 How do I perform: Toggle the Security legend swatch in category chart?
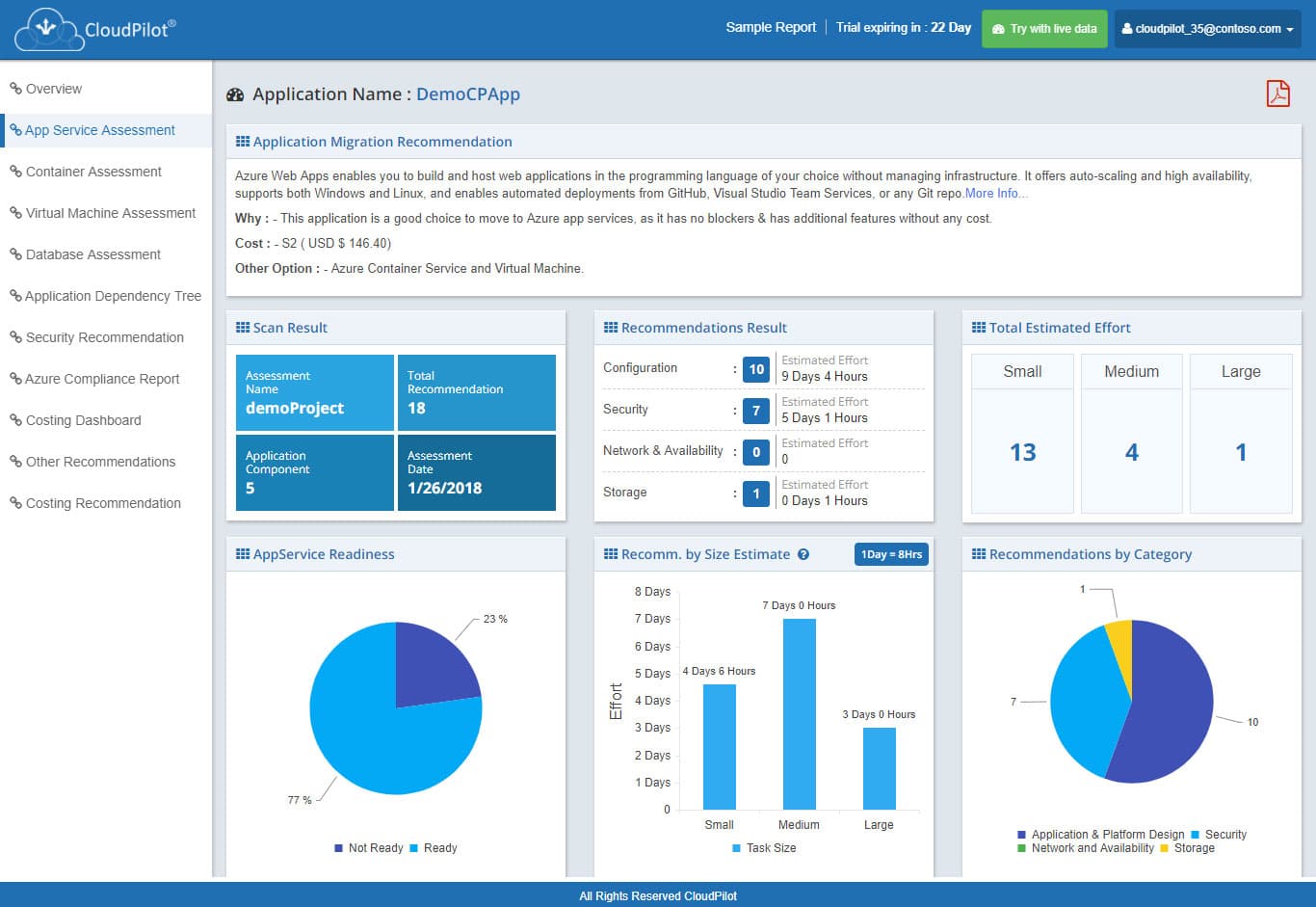1196,835
